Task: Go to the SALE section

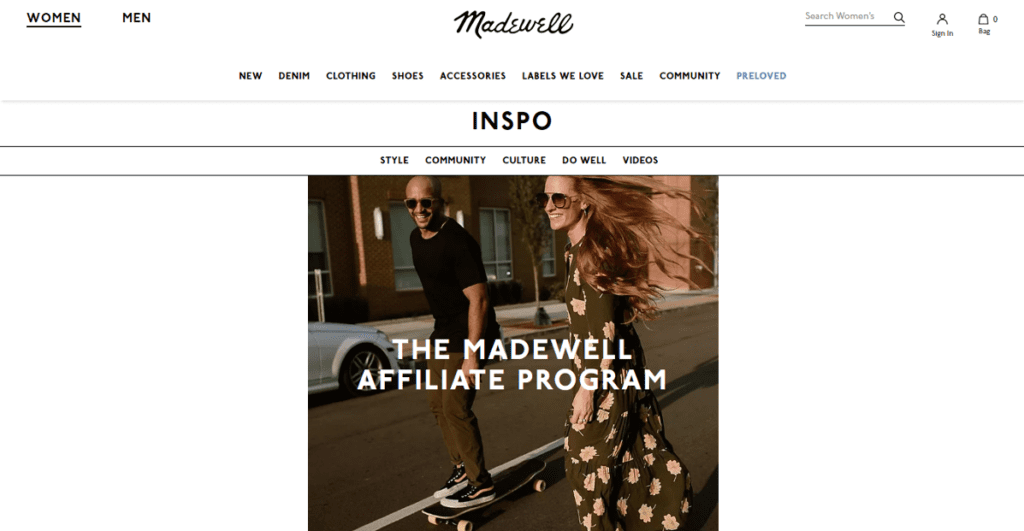Action: tap(632, 76)
